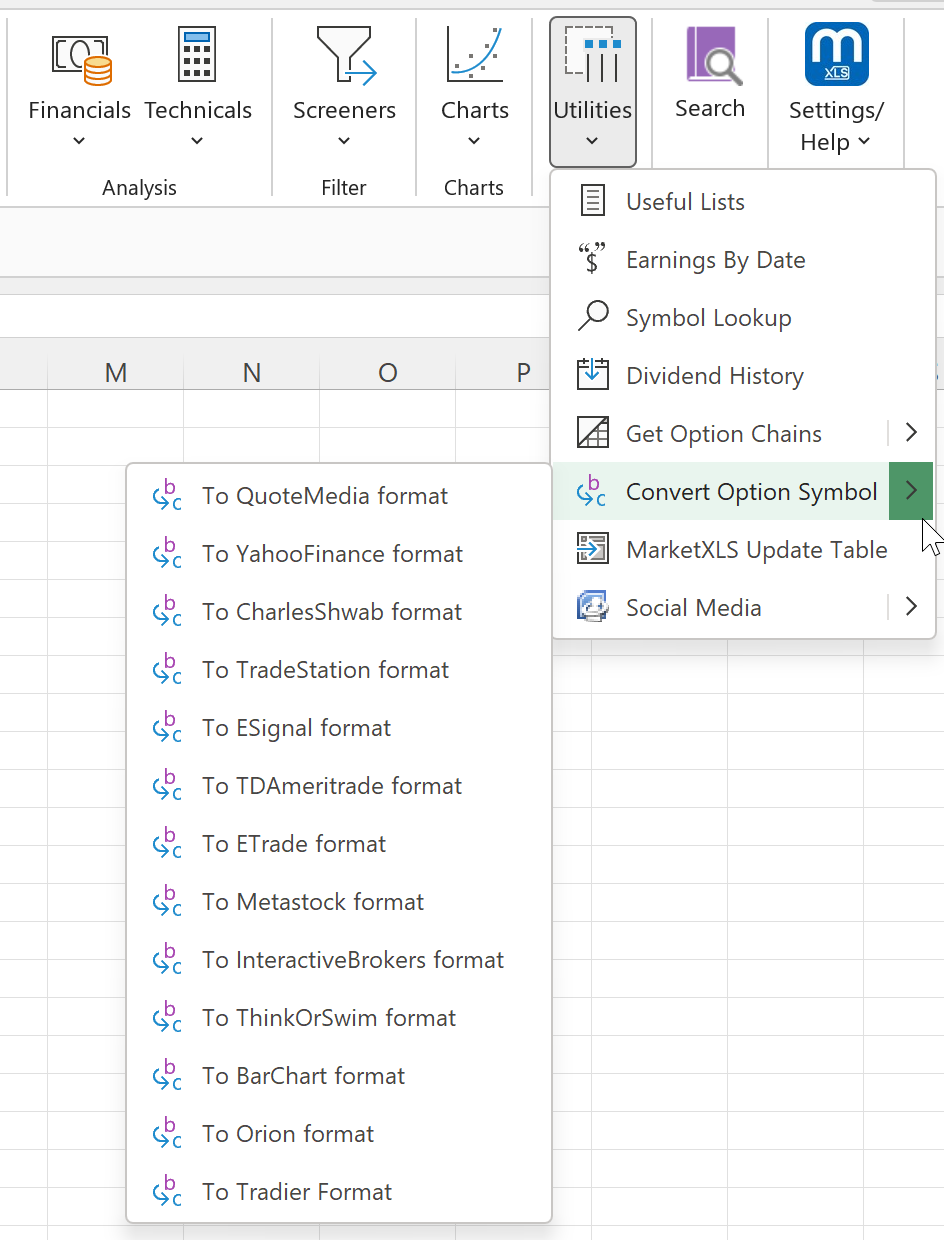This screenshot has width=944, height=1240.
Task: Open the Technicals calculator icon
Action: [197, 55]
